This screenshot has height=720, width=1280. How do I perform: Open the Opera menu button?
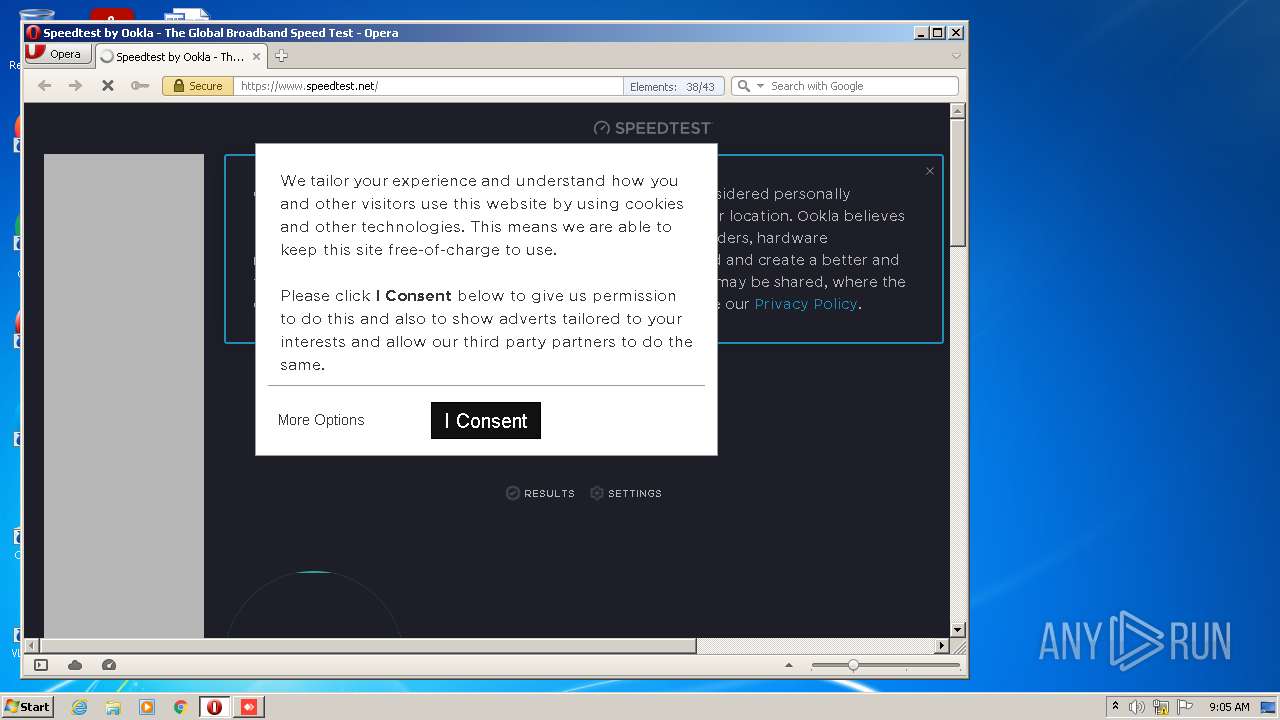click(x=58, y=54)
